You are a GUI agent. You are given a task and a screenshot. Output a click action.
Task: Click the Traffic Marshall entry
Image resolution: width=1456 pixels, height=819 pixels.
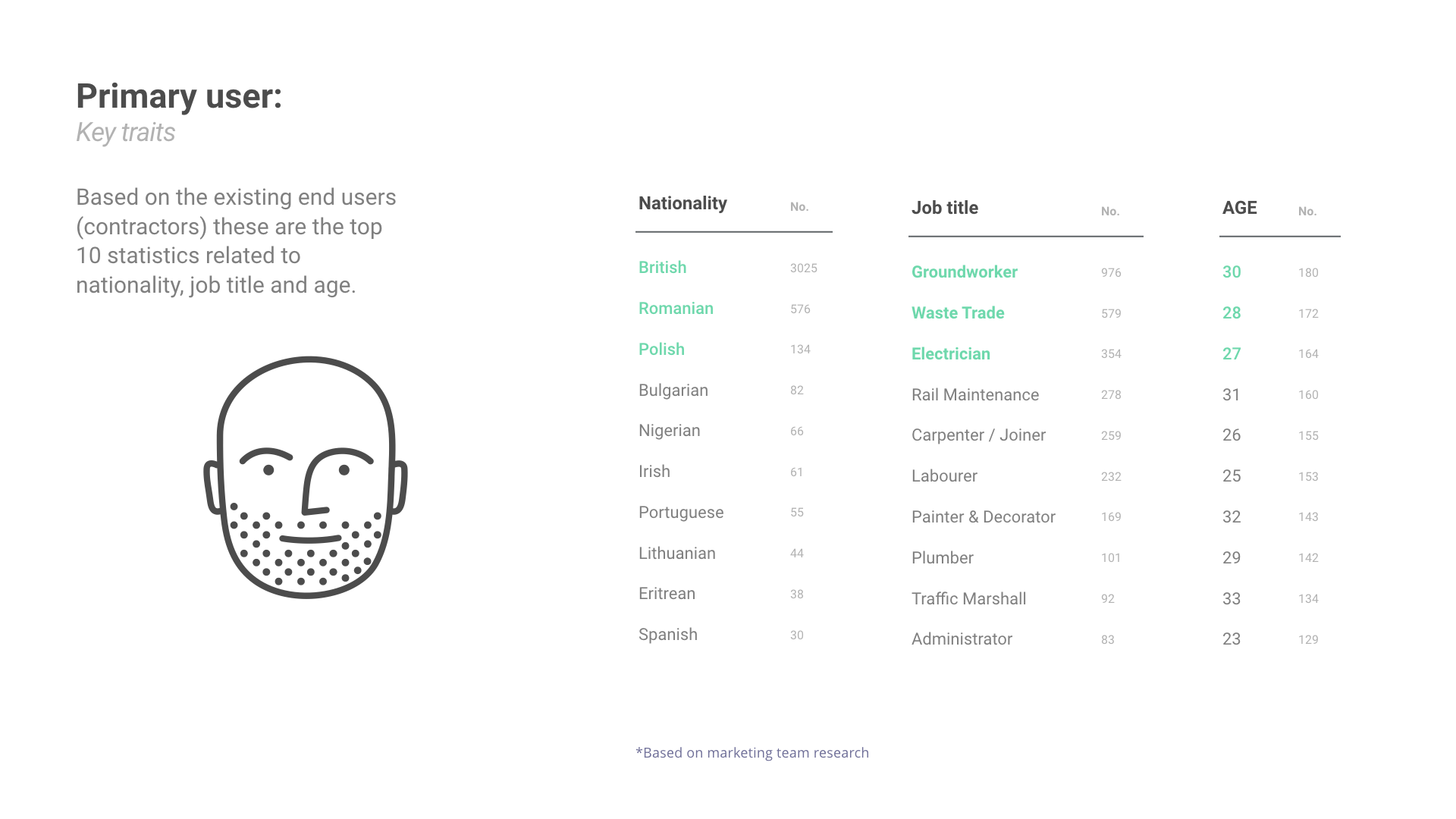pyautogui.click(x=968, y=599)
